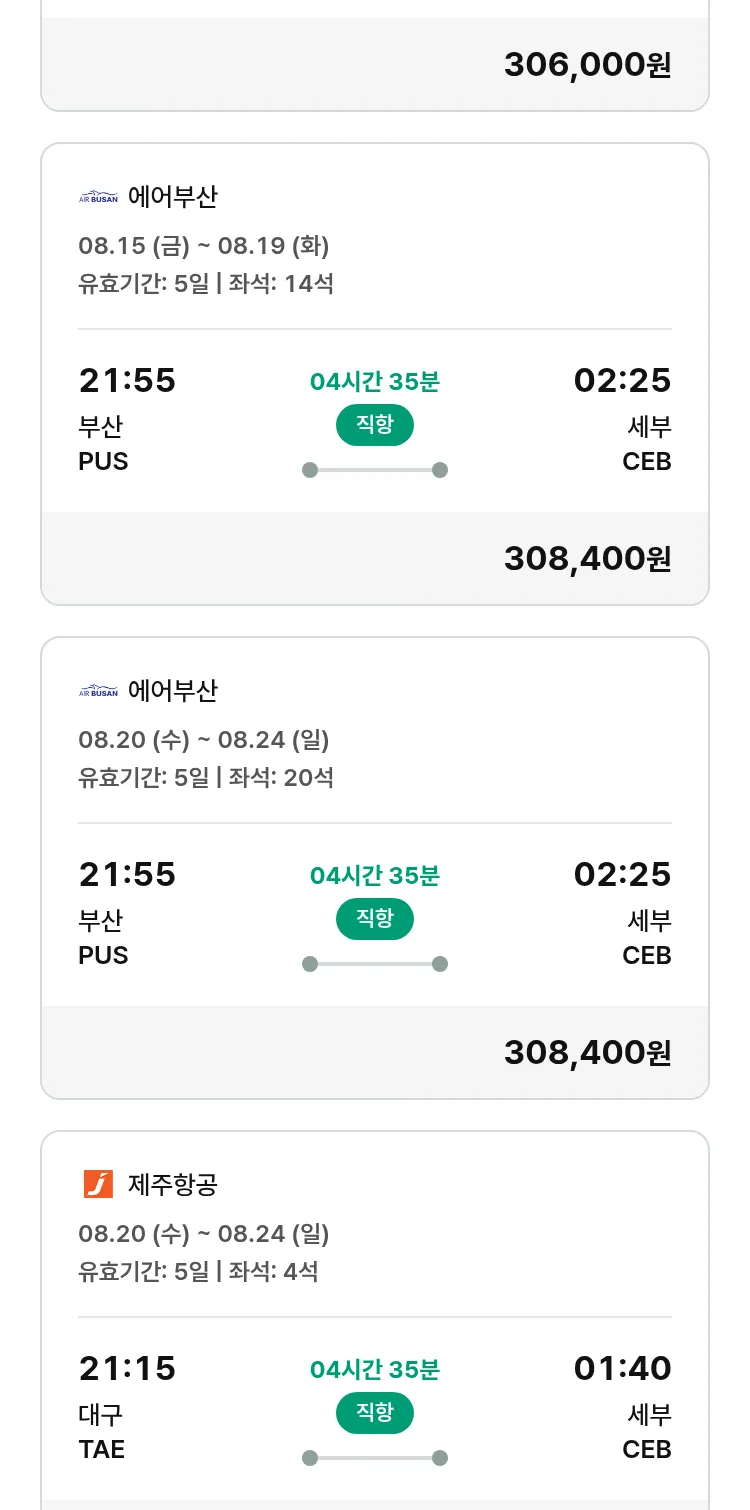Click the Jeju Air orange logo icon

point(98,1184)
